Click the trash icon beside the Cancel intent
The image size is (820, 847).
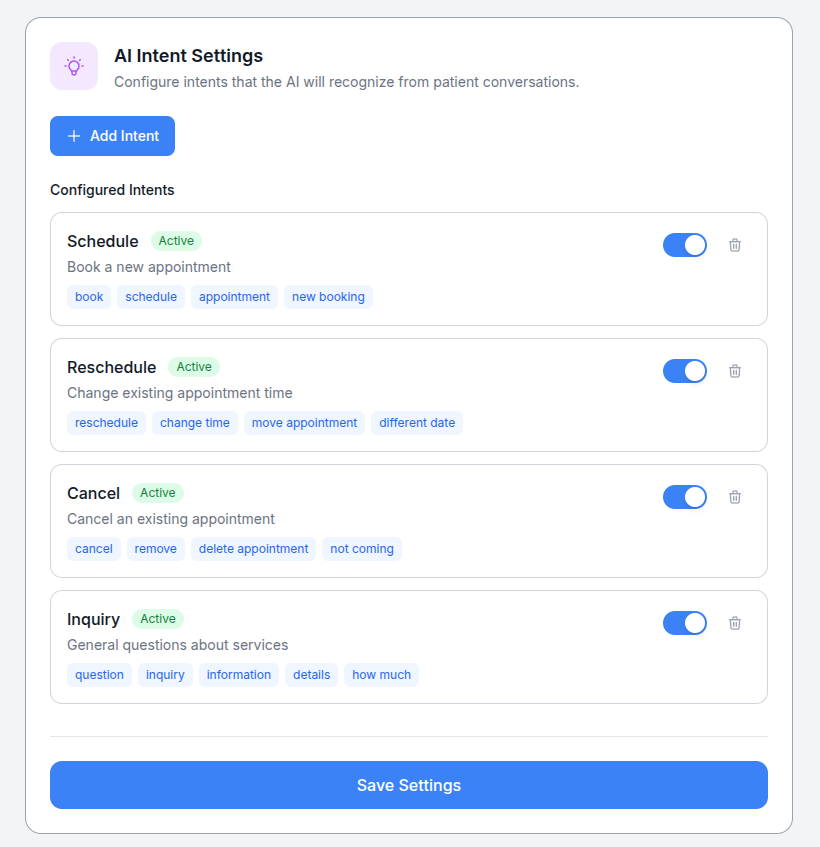point(735,496)
